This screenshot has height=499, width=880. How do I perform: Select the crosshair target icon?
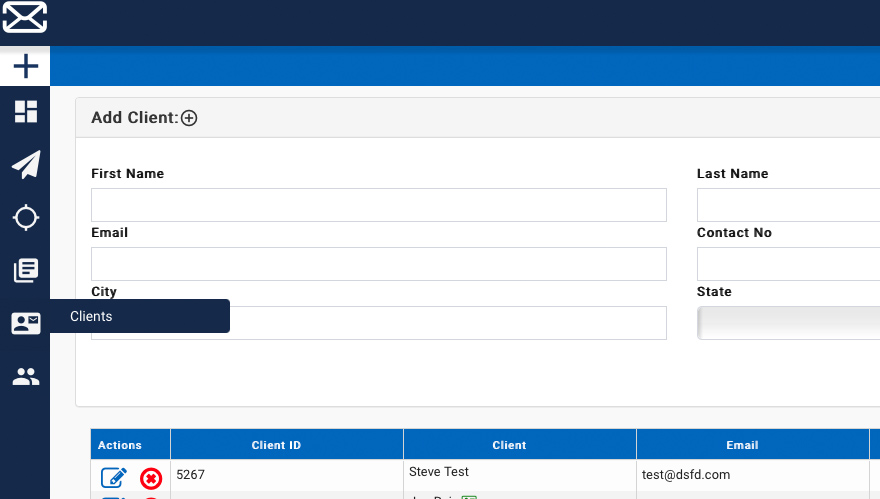[x=26, y=218]
